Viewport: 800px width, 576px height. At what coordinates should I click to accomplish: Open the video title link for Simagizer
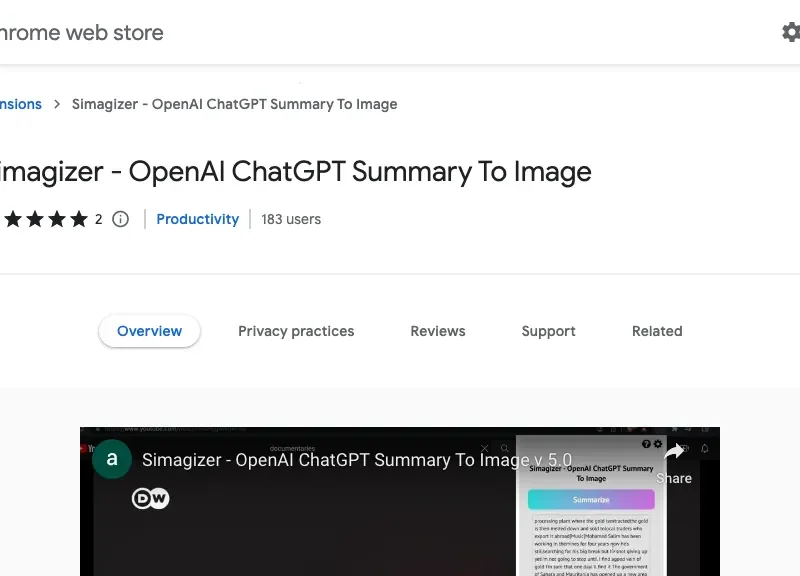point(356,460)
